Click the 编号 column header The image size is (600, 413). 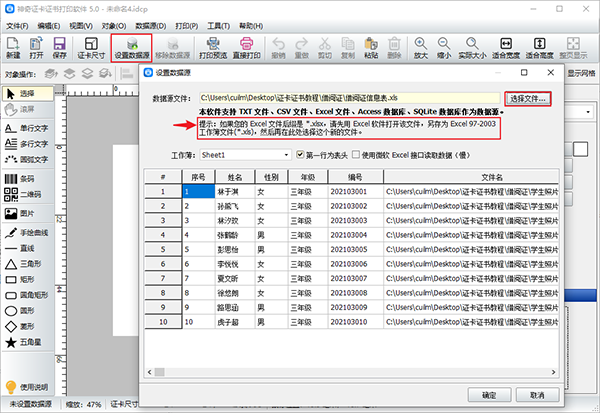[x=355, y=177]
